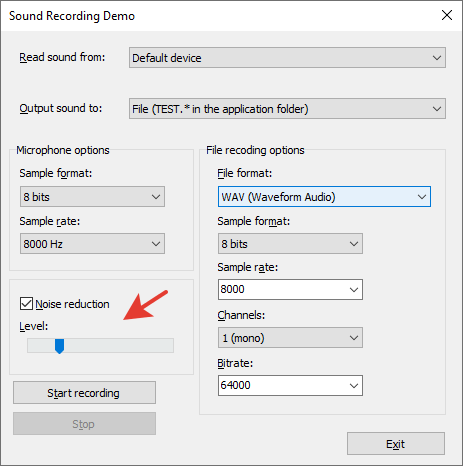This screenshot has width=463, height=466.
Task: Expand the Channels 1 (mono) dropdown
Action: [290, 338]
